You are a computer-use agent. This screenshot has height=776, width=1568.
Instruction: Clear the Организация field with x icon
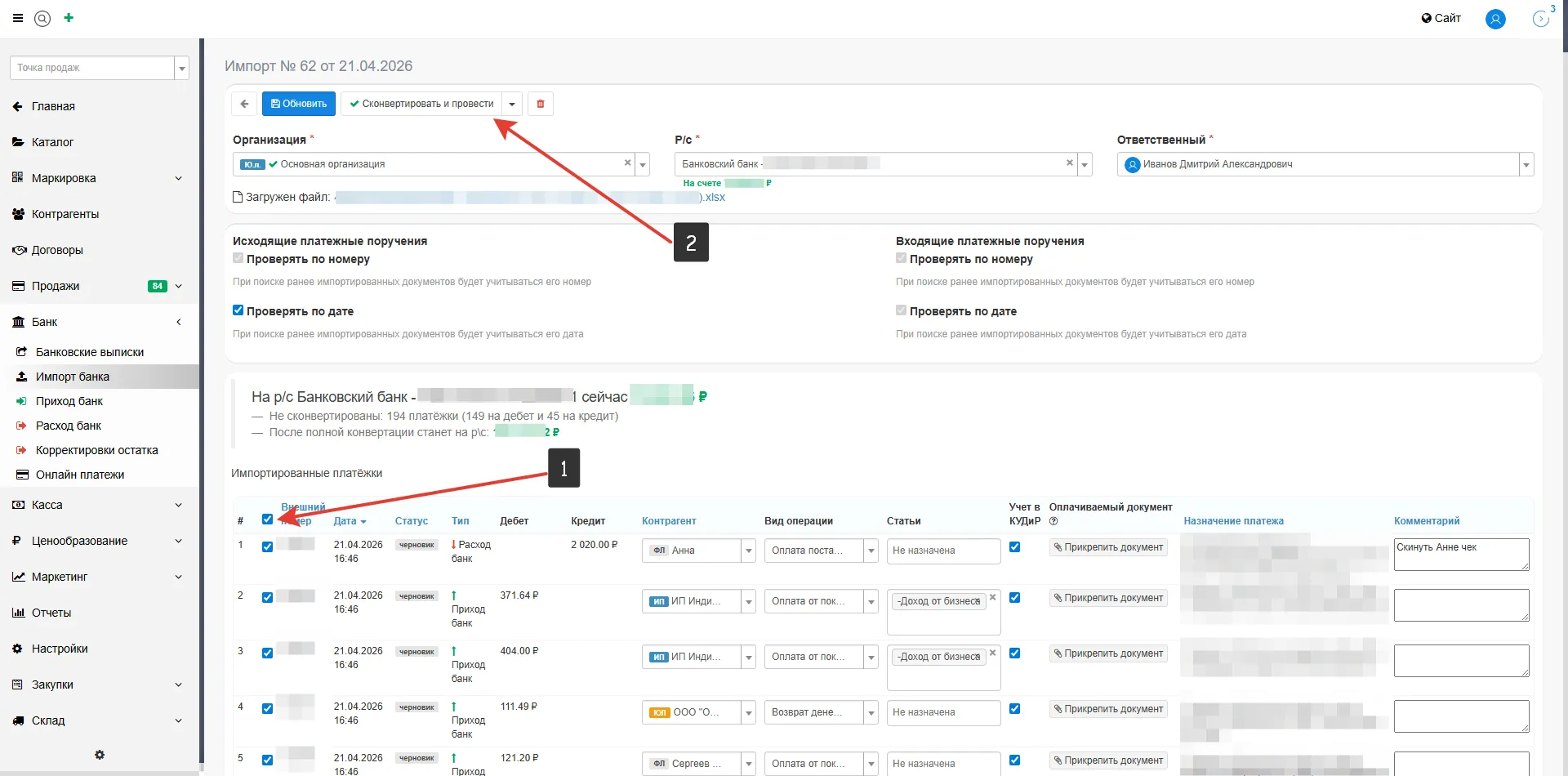(x=627, y=163)
